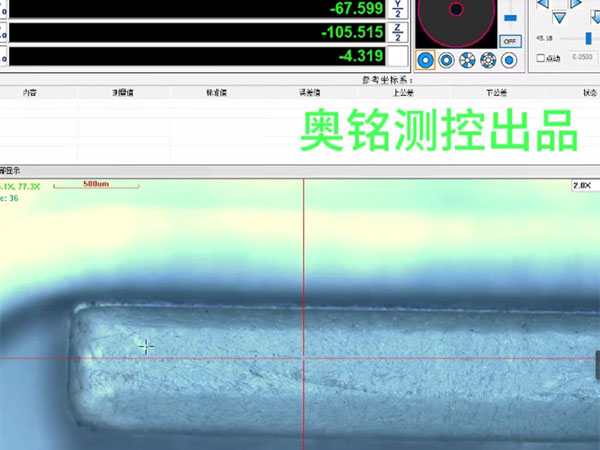The width and height of the screenshot is (600, 450).
Task: Choose the four-segment ring light icon
Action: coord(467,60)
